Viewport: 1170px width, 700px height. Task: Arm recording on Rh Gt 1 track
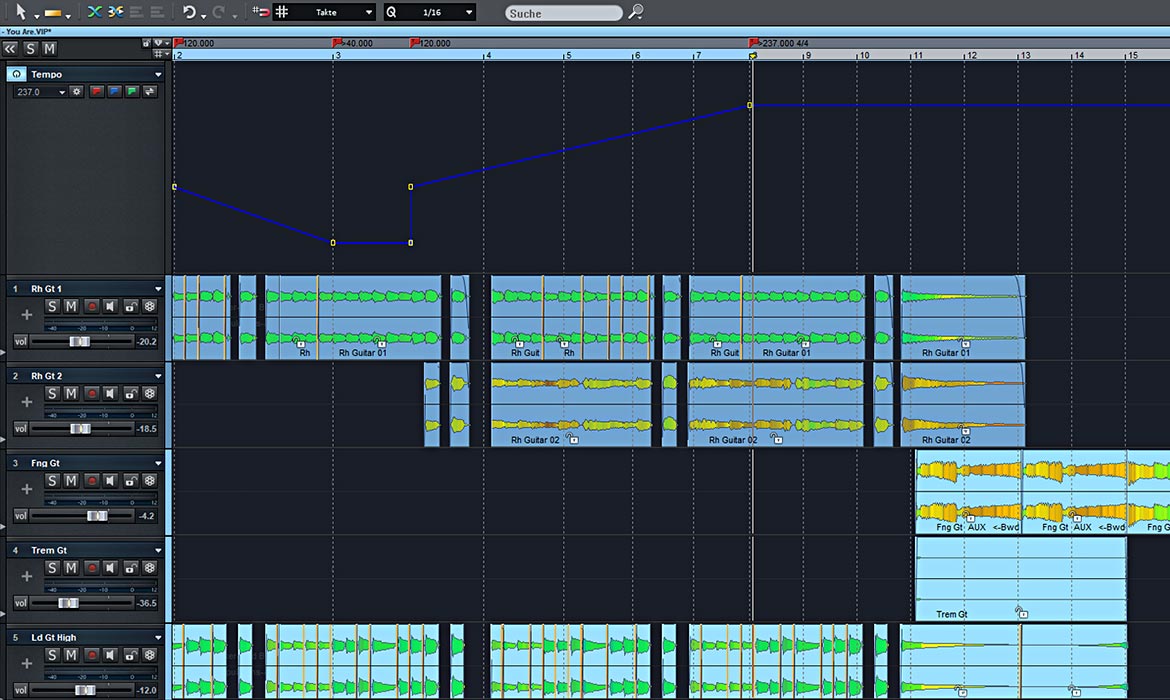pos(92,306)
